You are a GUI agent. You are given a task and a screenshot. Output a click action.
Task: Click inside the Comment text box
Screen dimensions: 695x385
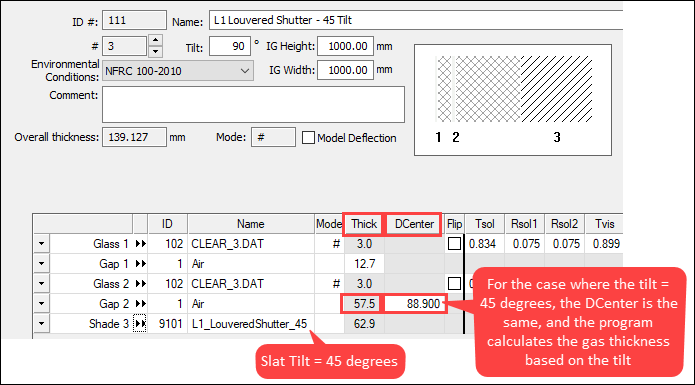point(253,105)
